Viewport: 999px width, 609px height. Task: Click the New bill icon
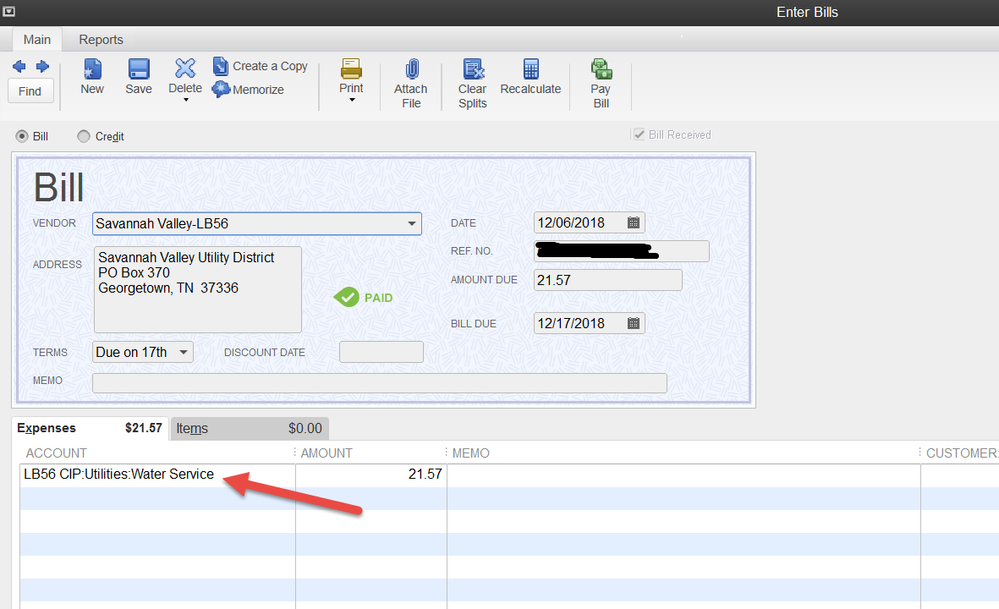point(92,69)
